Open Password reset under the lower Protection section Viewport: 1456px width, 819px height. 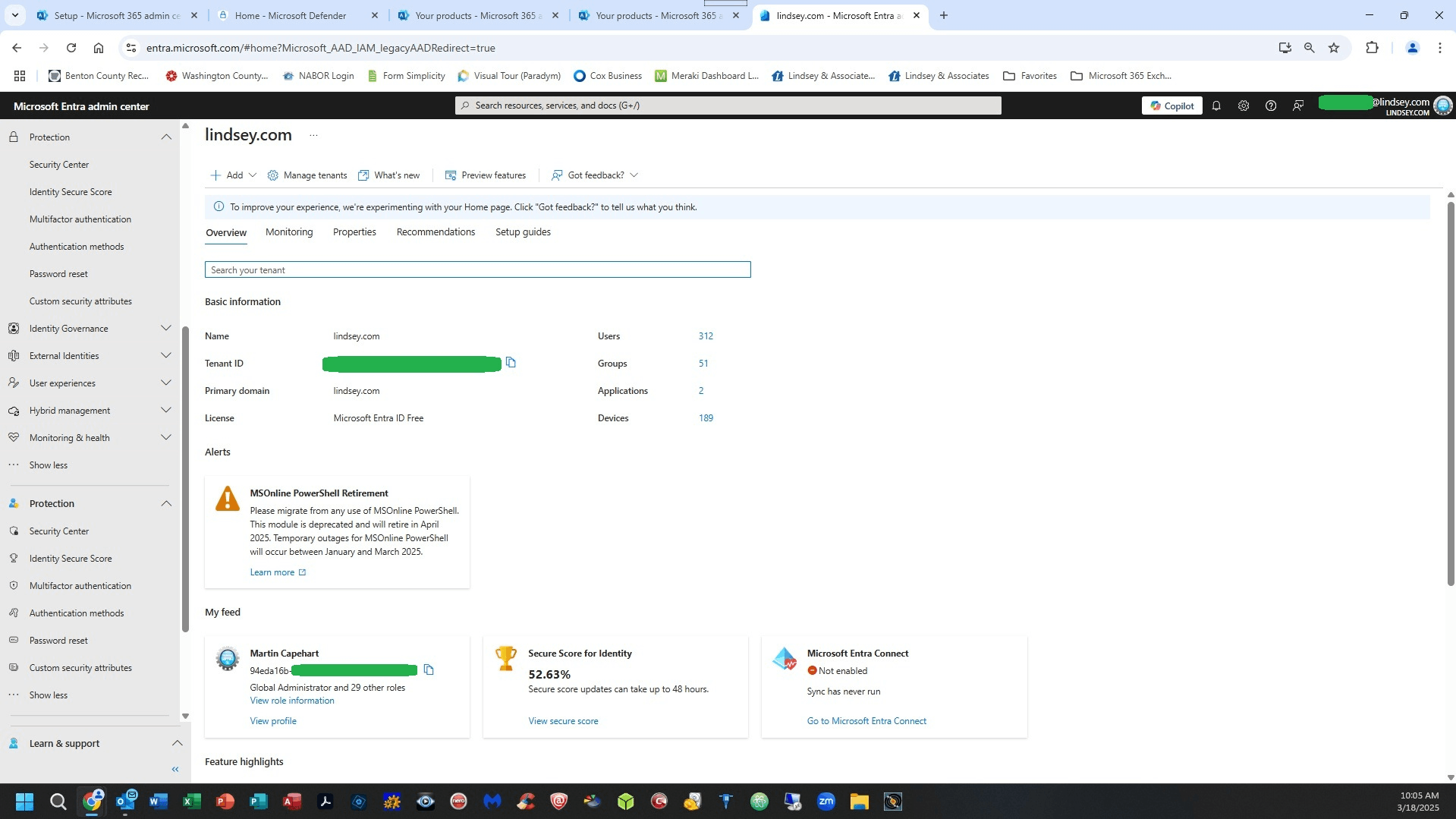point(58,641)
